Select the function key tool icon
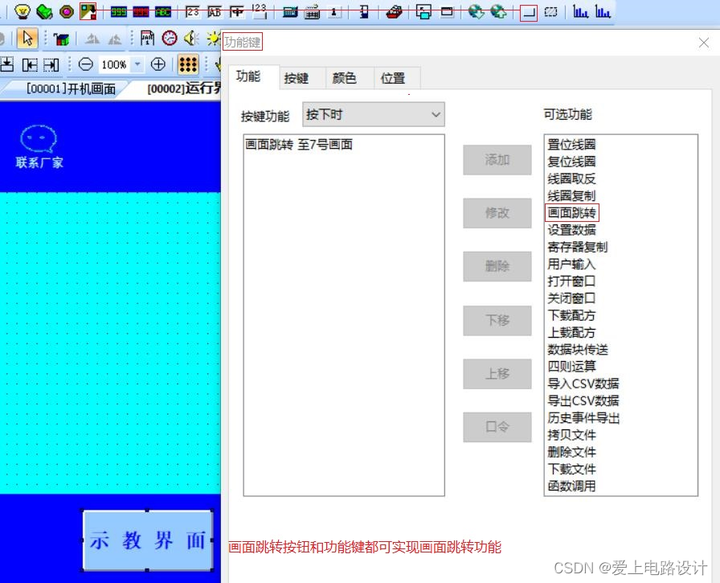The height and width of the screenshot is (583, 720). (529, 12)
